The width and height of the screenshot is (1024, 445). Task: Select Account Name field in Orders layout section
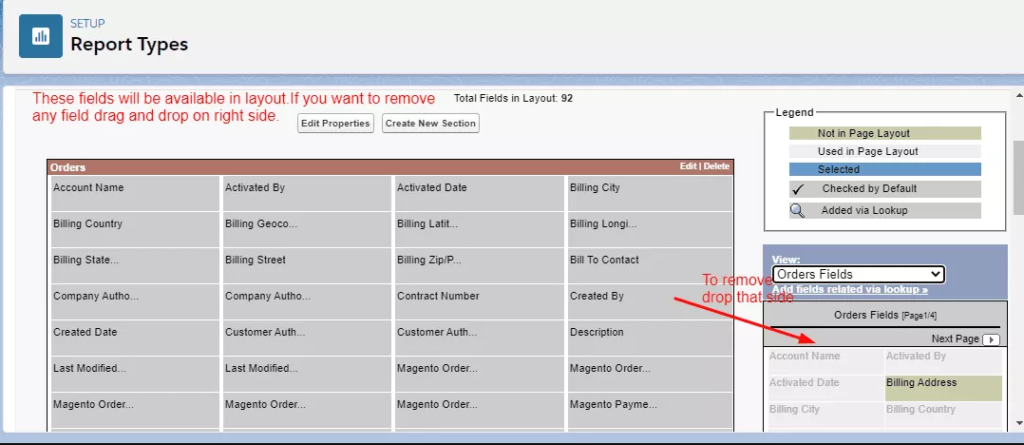[135, 193]
